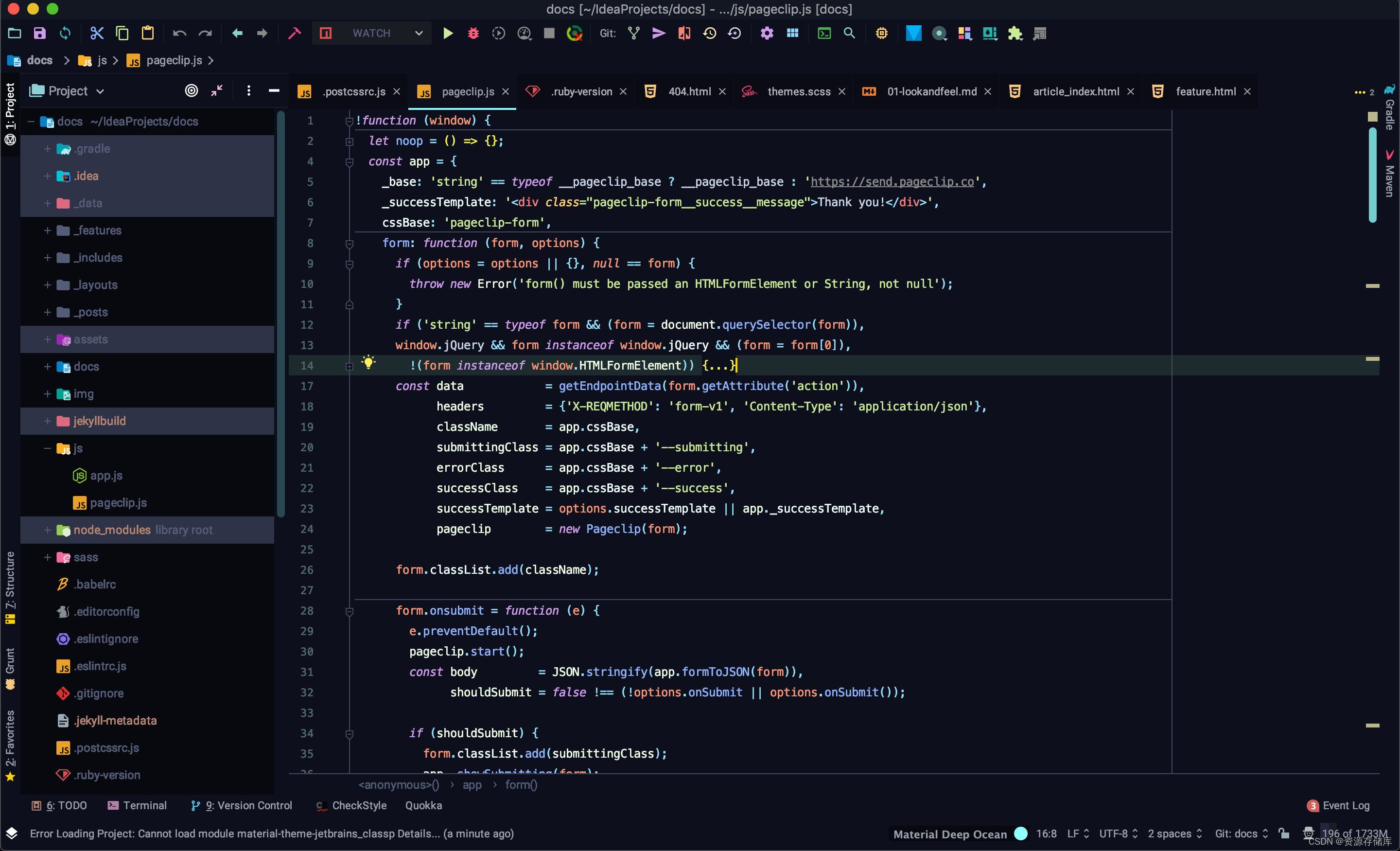Collapse all in Project panel
Image resolution: width=1400 pixels, height=851 pixels.
click(x=217, y=91)
